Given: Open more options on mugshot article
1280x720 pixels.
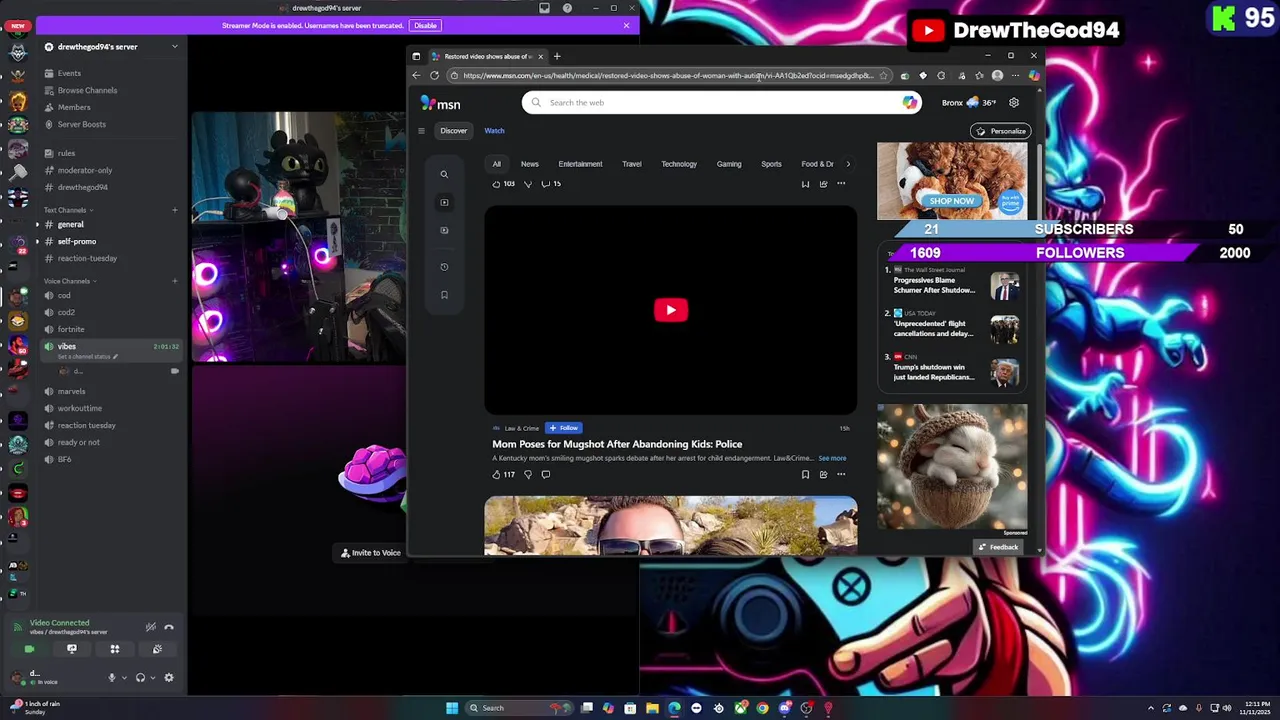Looking at the screenshot, I should 841,475.
